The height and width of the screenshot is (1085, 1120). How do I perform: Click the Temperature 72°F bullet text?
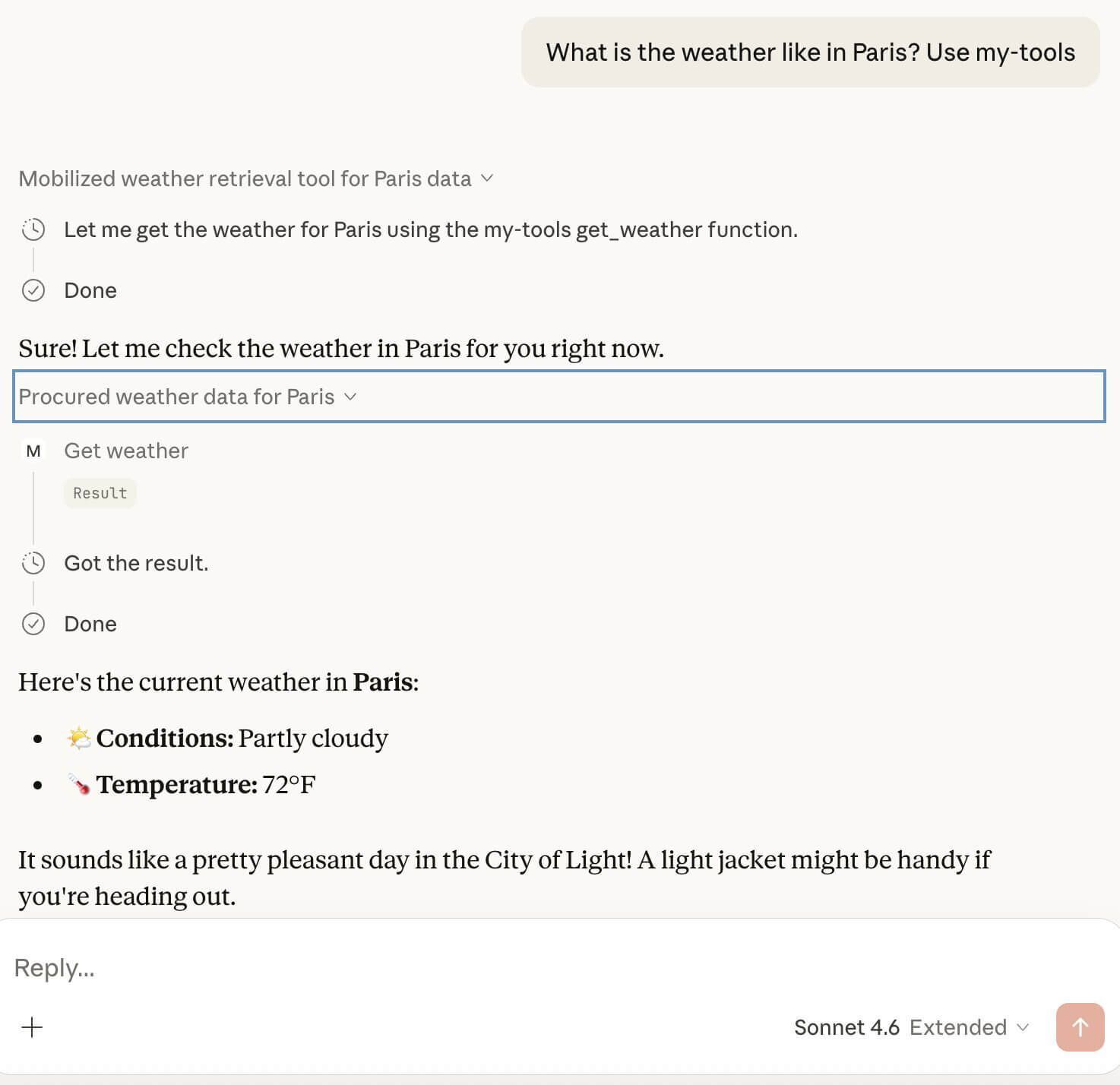pos(206,784)
